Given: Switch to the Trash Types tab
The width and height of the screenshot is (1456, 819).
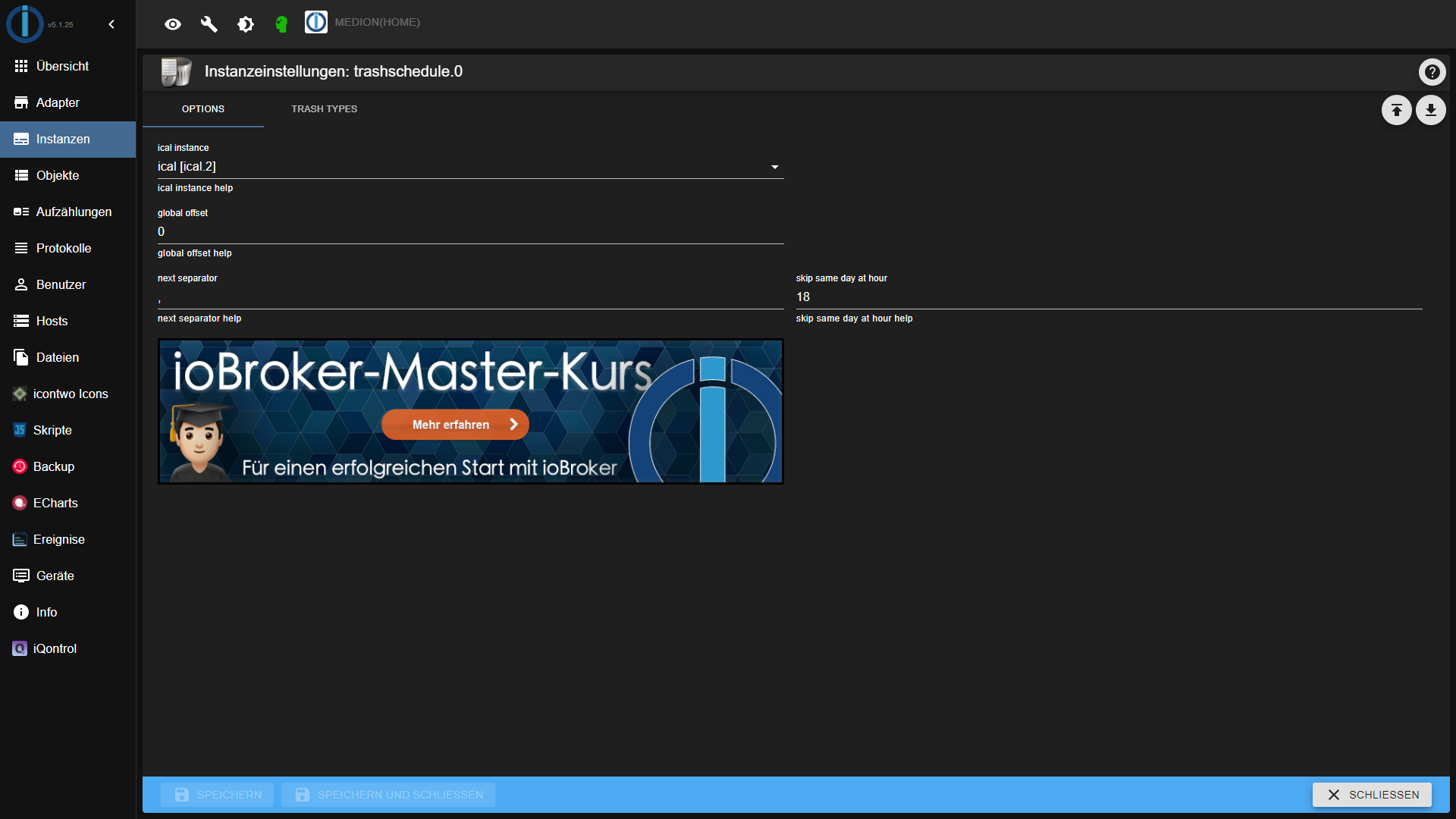Looking at the screenshot, I should [x=324, y=109].
